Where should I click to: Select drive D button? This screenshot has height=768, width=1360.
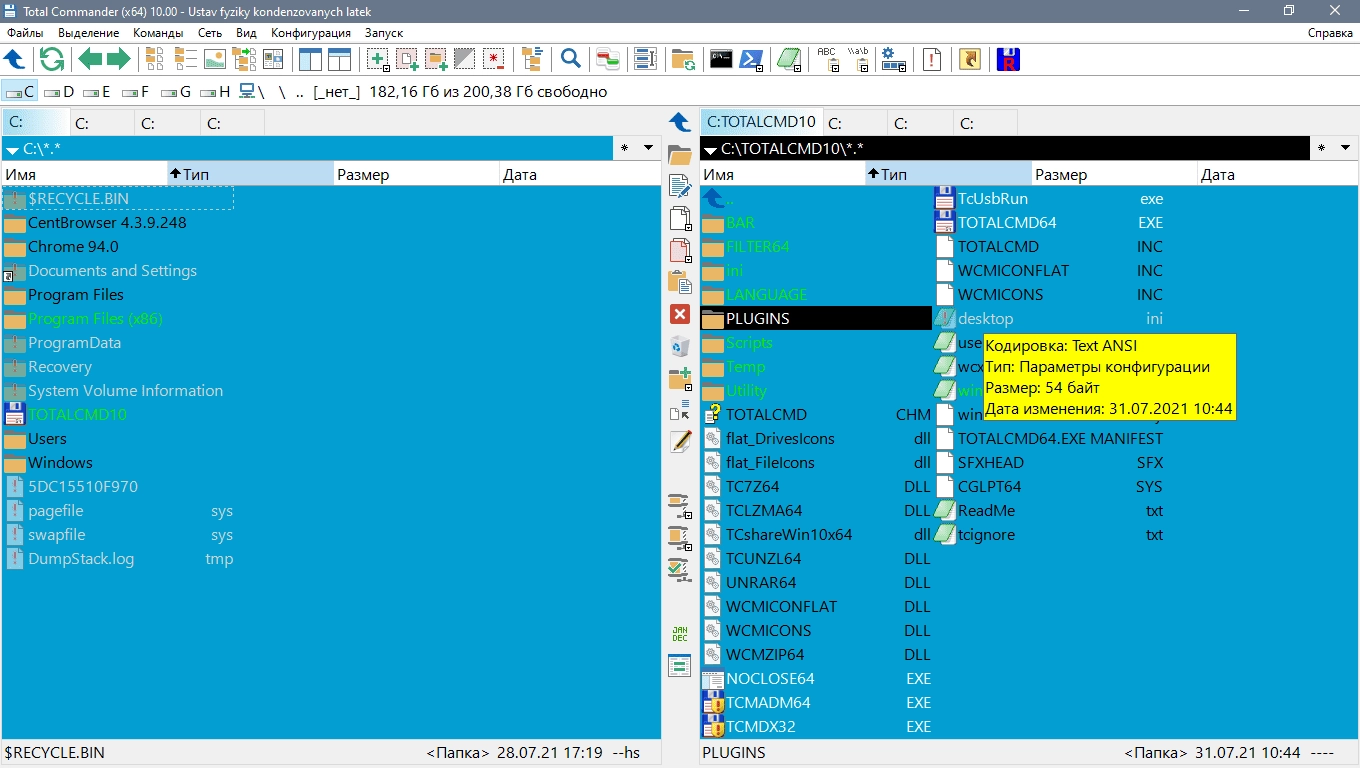pyautogui.click(x=60, y=92)
